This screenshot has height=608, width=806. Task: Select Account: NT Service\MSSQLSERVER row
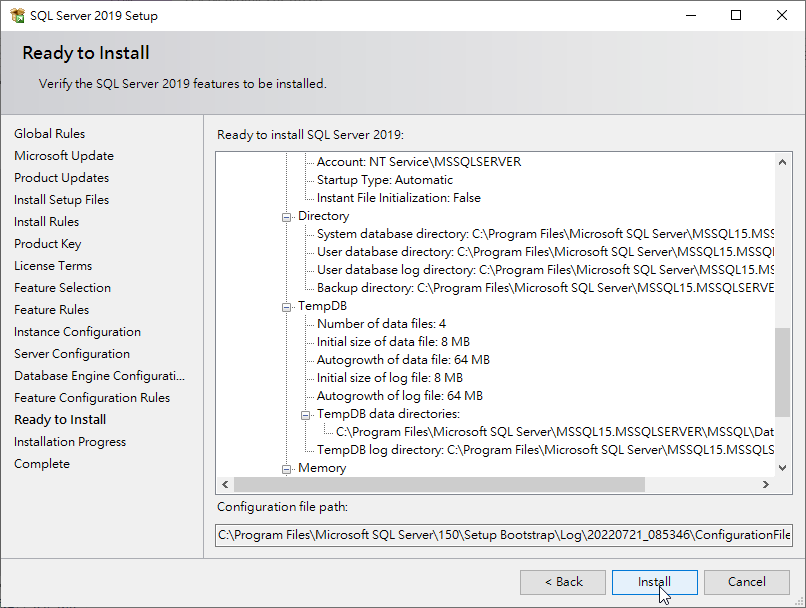(x=419, y=162)
